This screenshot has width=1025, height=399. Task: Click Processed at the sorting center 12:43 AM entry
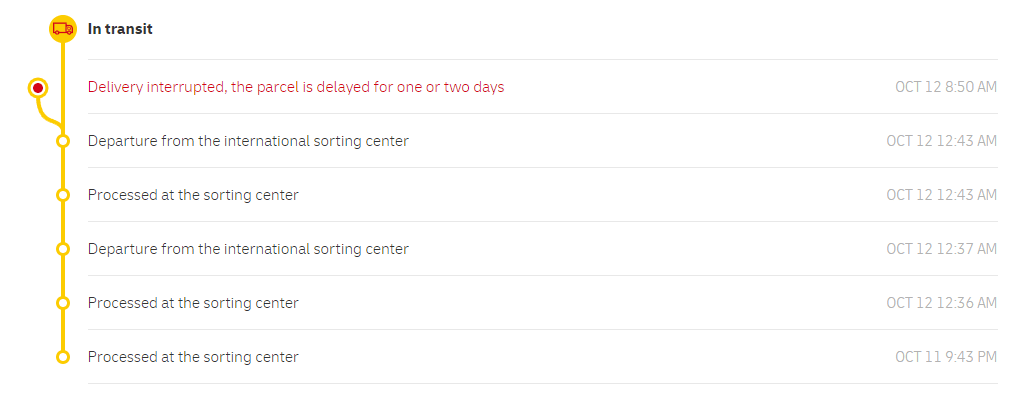tap(193, 195)
